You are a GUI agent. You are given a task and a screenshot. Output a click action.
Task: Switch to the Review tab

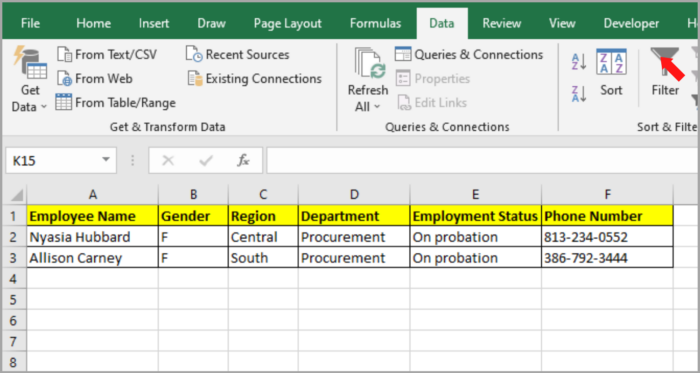[x=502, y=23]
